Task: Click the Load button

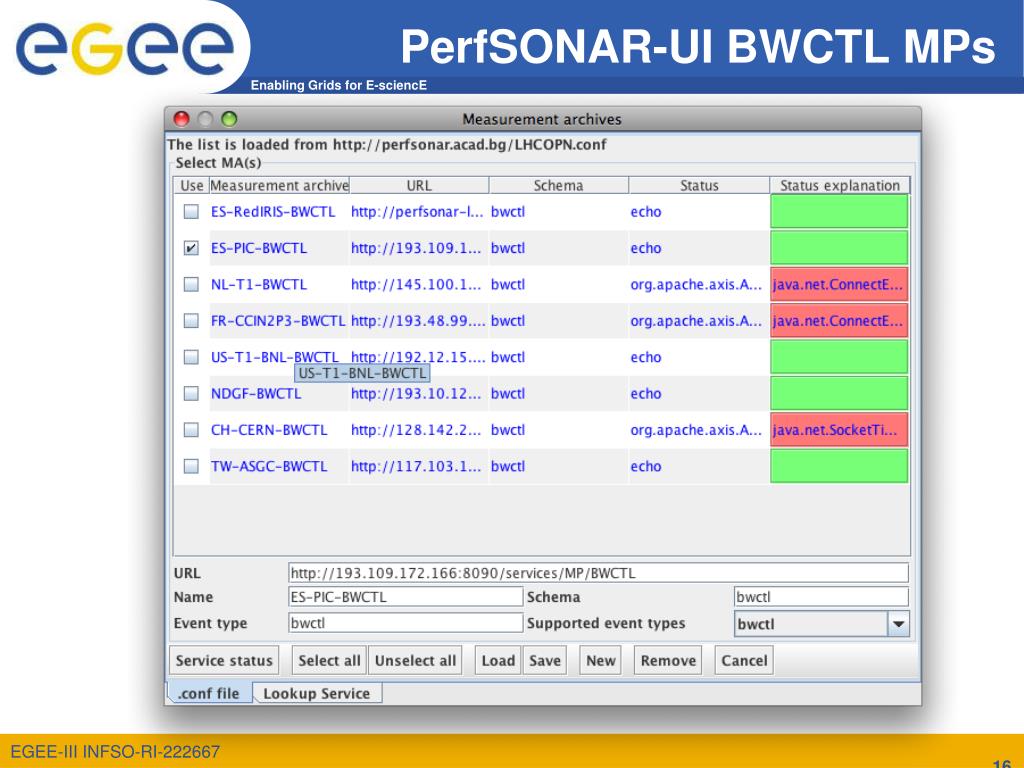Action: pos(498,660)
